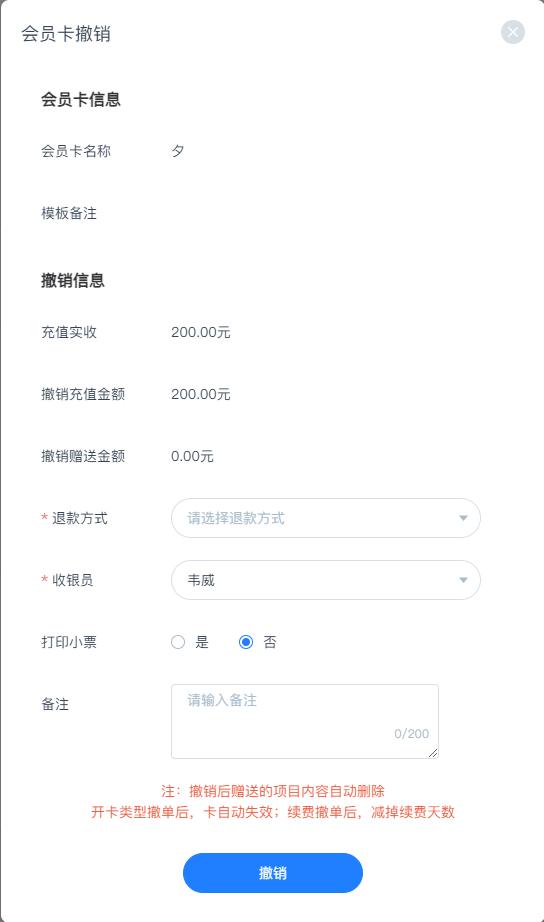Click the 是 label text
544x922 pixels.
(x=202, y=642)
